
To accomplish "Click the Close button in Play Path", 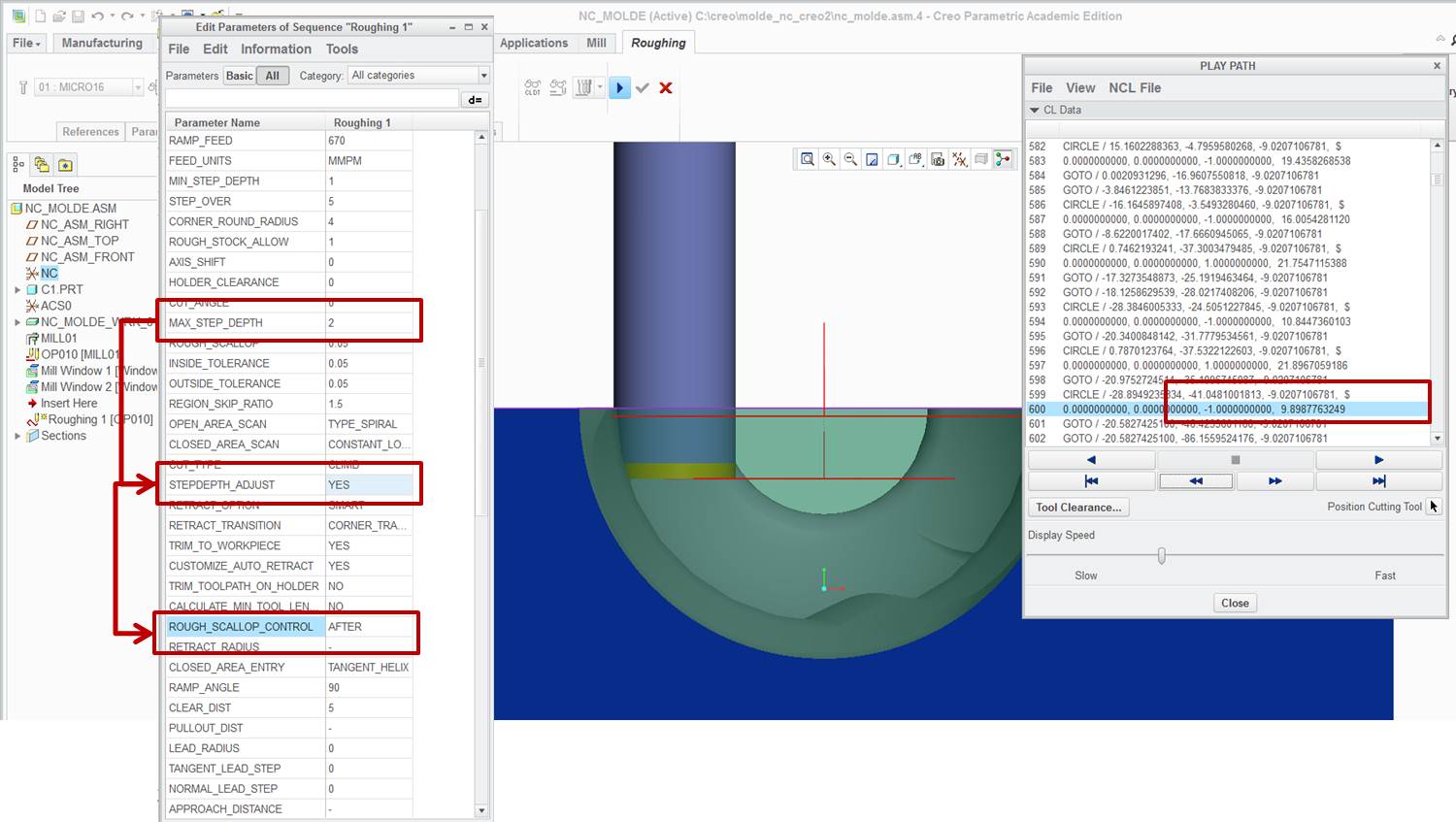I will pyautogui.click(x=1235, y=603).
